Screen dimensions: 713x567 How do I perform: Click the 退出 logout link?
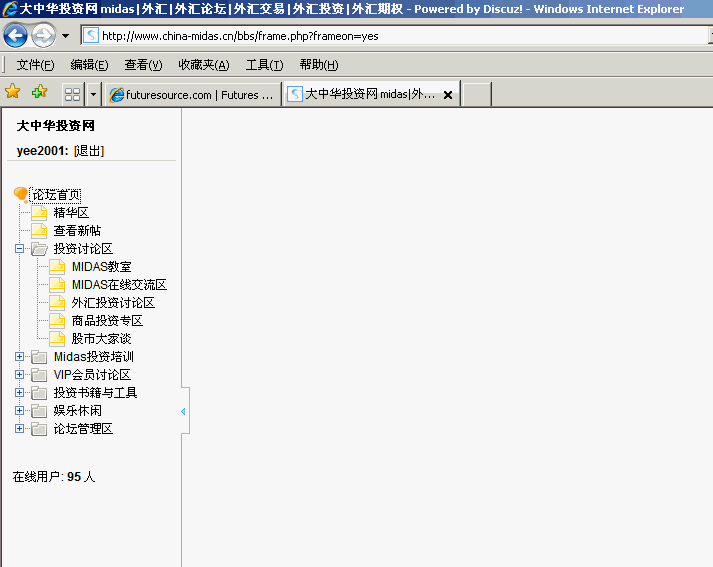(x=89, y=151)
